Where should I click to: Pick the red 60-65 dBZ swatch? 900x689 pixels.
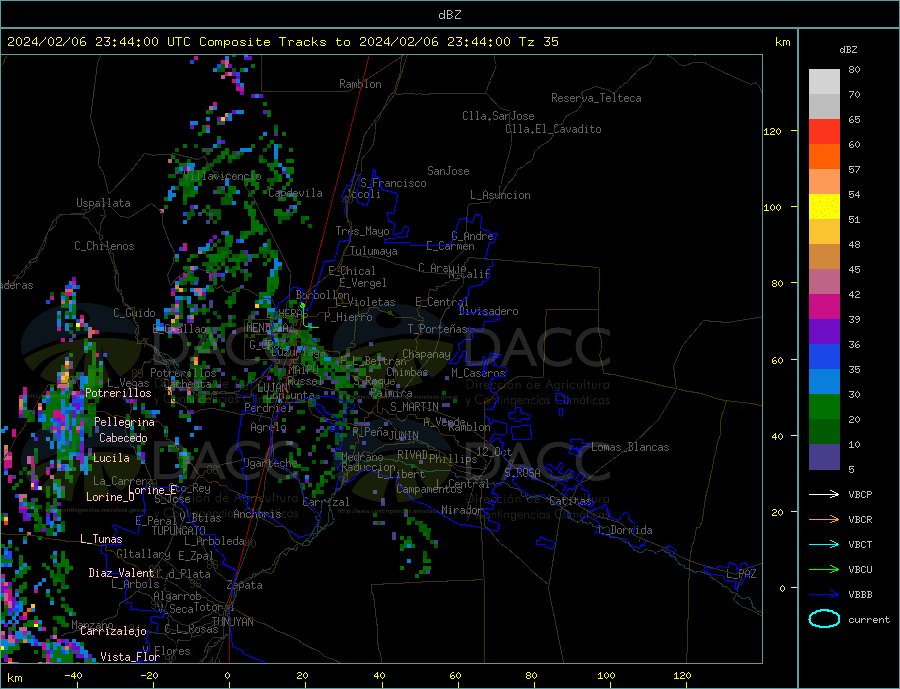coord(824,131)
